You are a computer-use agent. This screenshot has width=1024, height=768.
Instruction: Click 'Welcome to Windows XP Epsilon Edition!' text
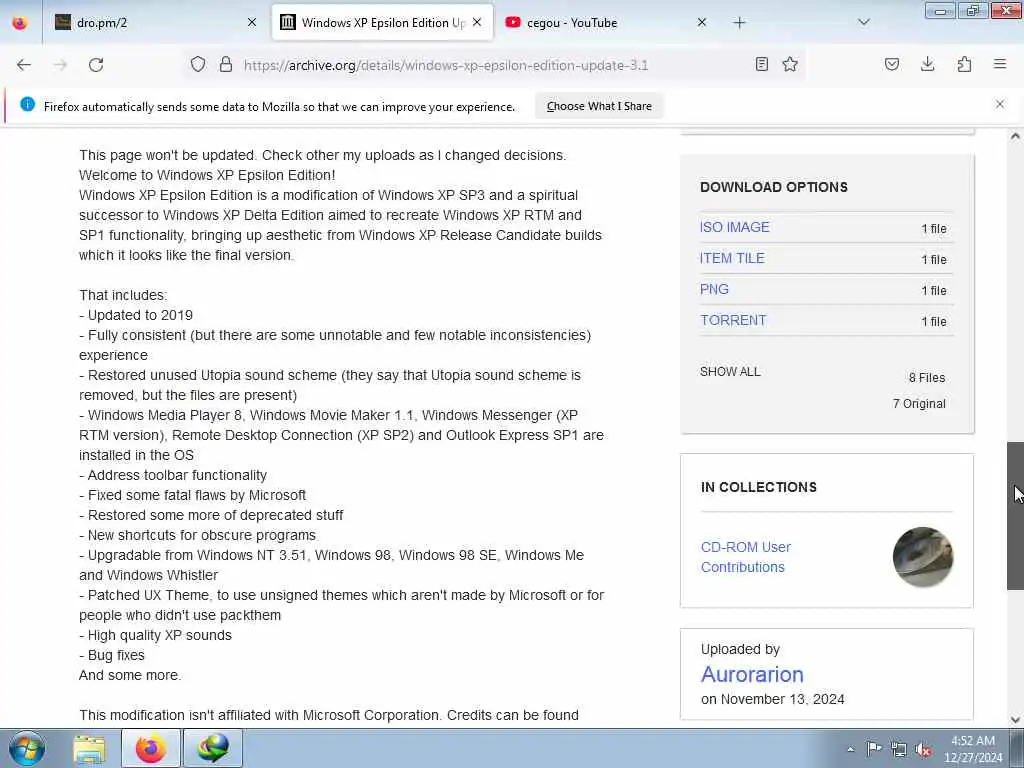click(x=207, y=175)
